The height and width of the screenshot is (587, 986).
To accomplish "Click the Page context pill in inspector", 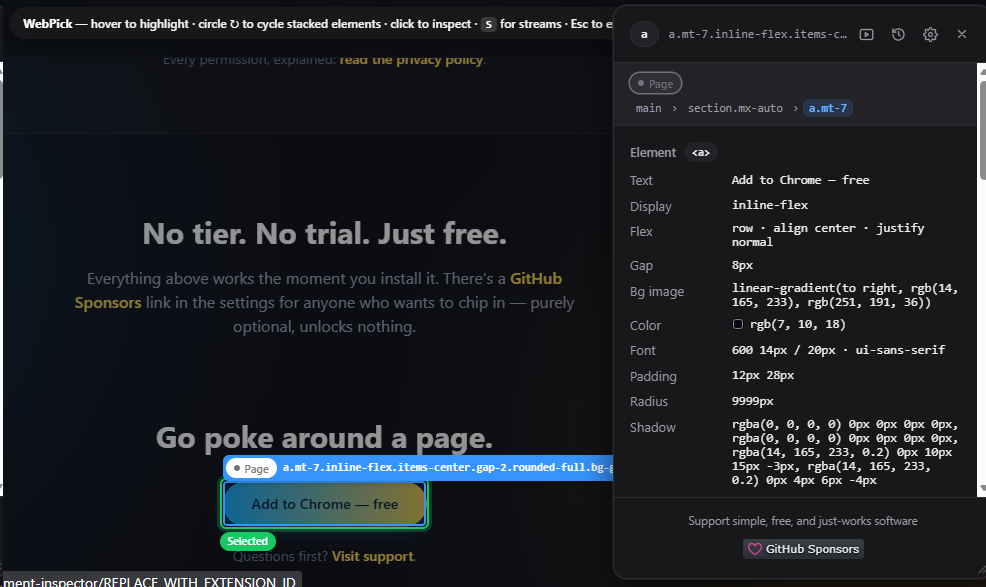I will tap(655, 84).
